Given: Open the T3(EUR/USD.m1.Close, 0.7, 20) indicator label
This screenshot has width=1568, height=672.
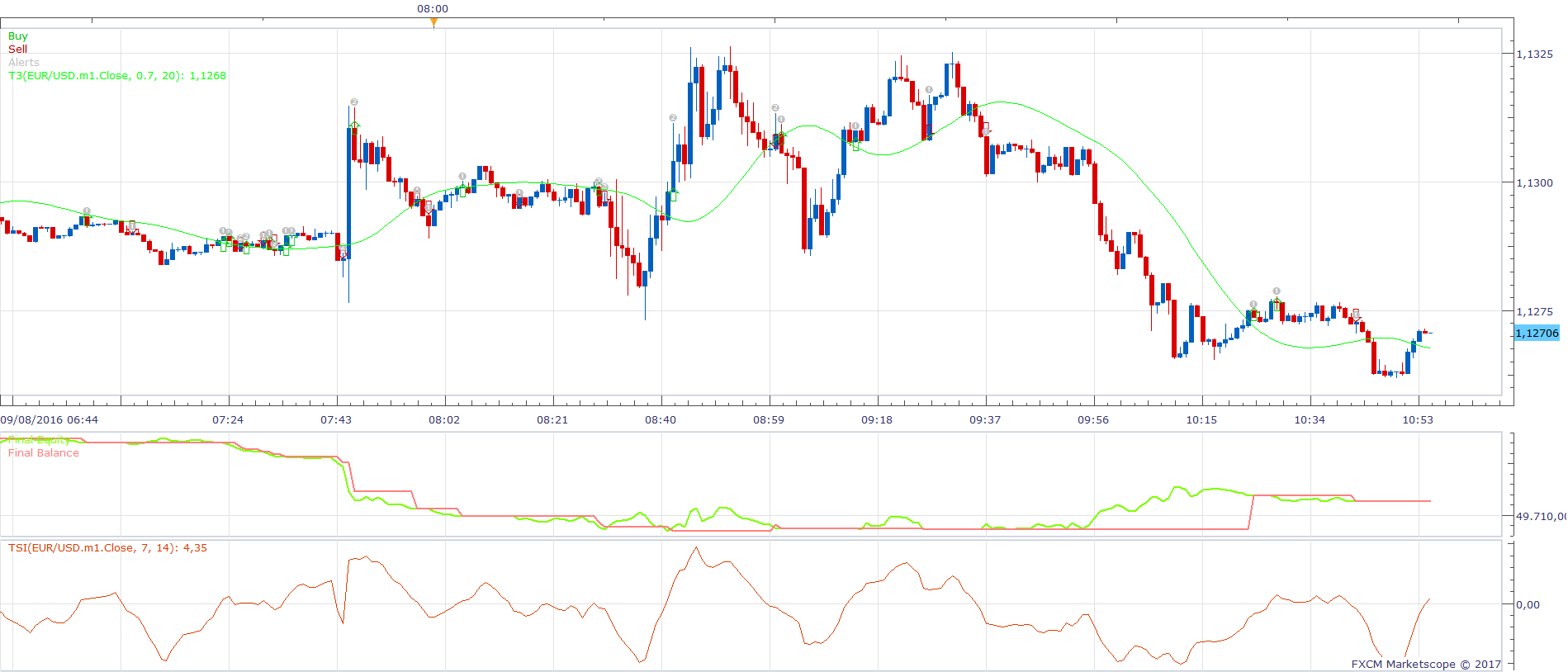Looking at the screenshot, I should click(117, 76).
